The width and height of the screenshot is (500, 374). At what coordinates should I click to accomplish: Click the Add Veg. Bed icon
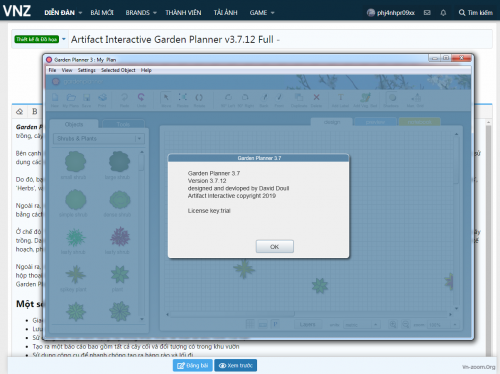pyautogui.click(x=365, y=97)
